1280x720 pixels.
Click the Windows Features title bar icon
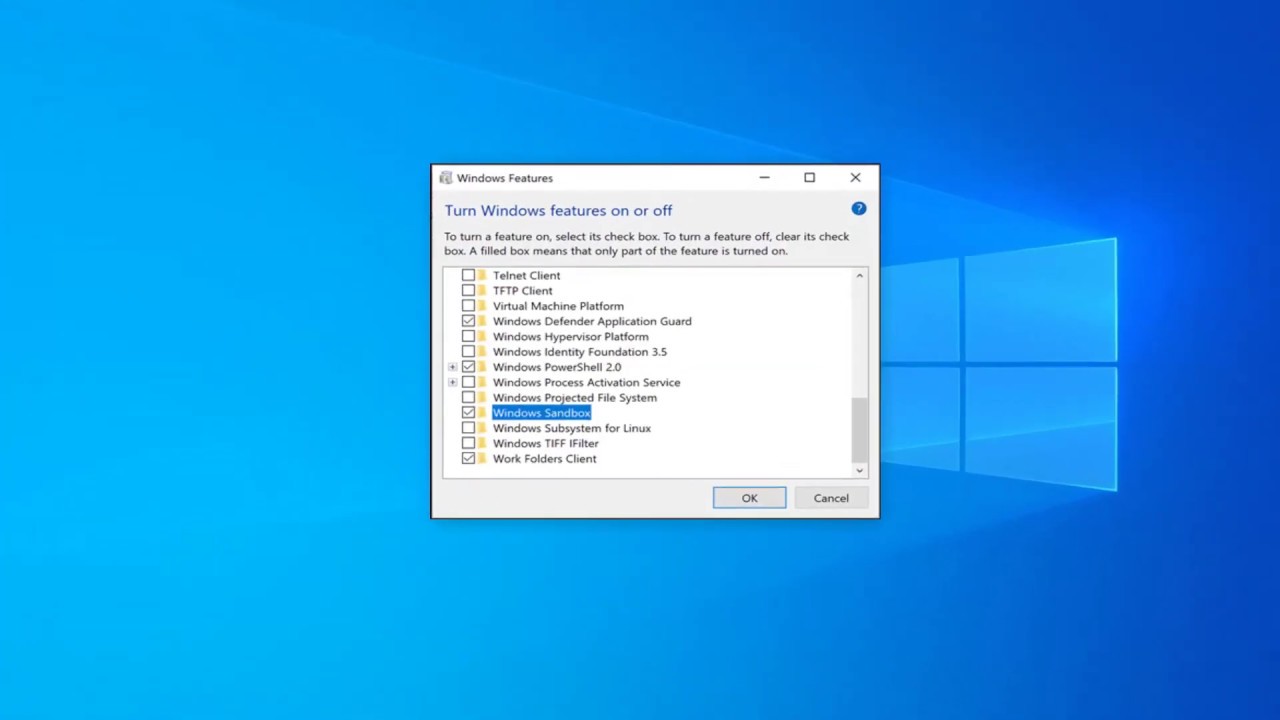pos(446,178)
